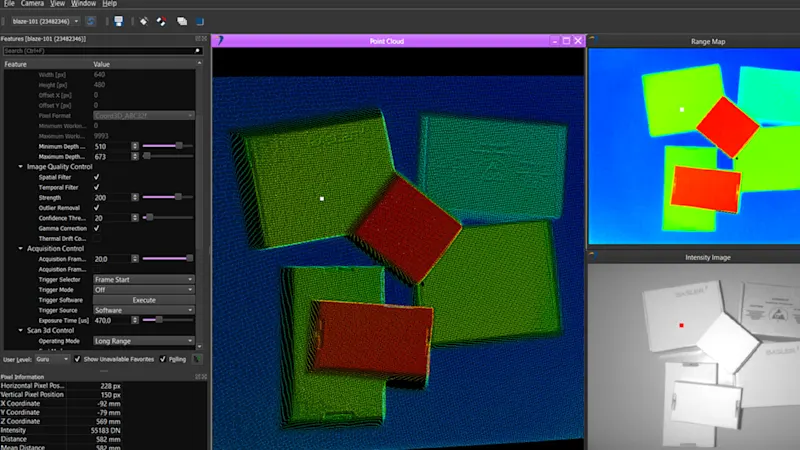Toggle the Spatial Filter checkbox
800x450 pixels.
click(x=97, y=177)
